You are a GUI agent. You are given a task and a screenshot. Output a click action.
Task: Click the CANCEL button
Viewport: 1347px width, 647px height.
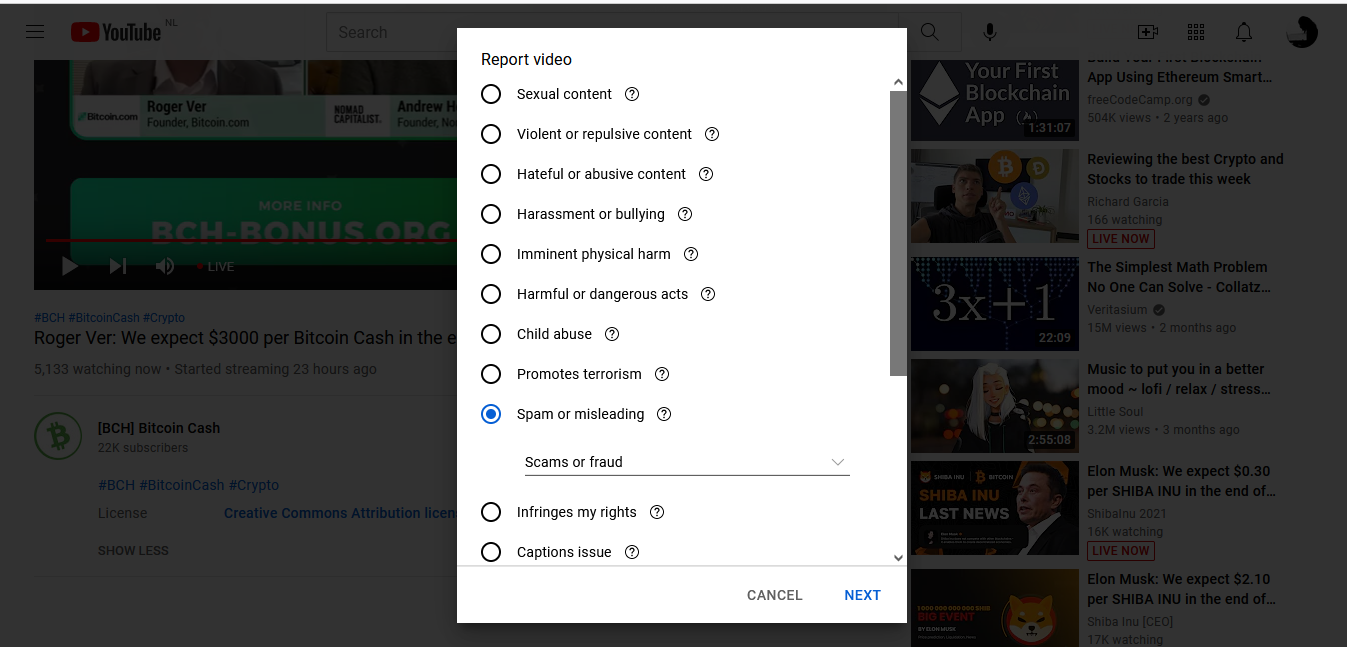[x=775, y=595]
